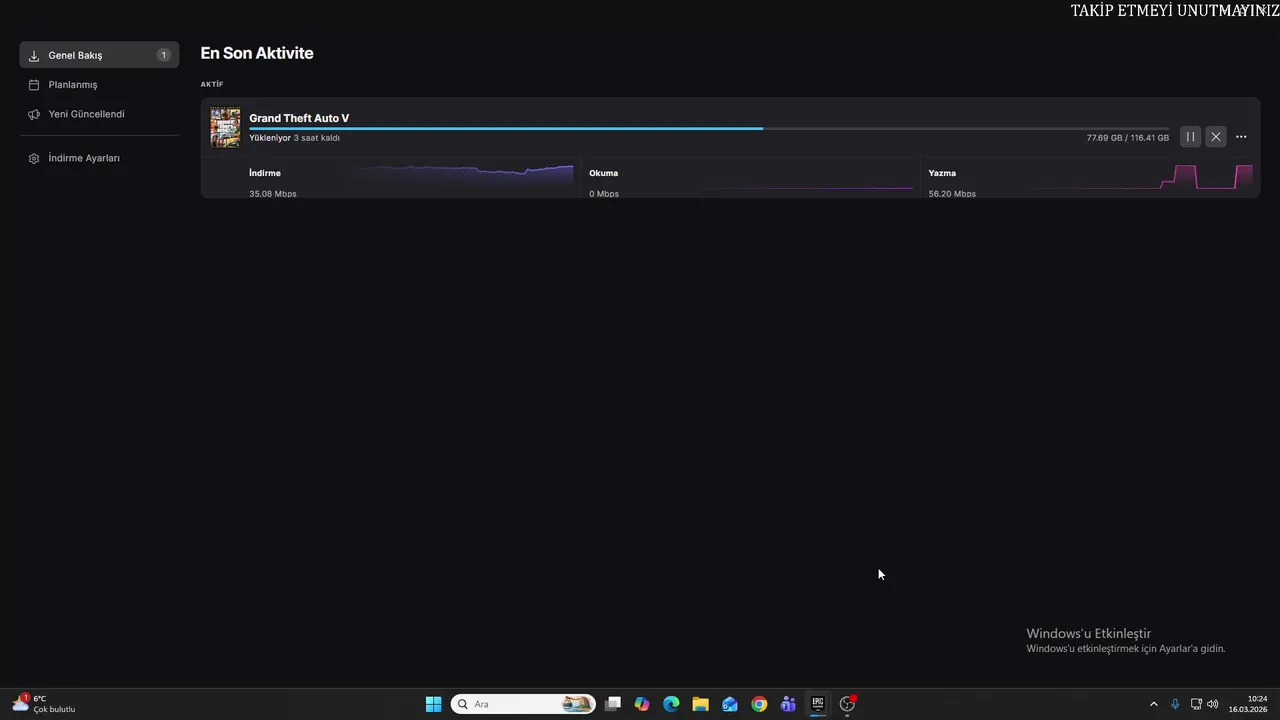The width and height of the screenshot is (1280, 720).
Task: Click the Epic Games Launcher taskbar icon
Action: (x=818, y=704)
